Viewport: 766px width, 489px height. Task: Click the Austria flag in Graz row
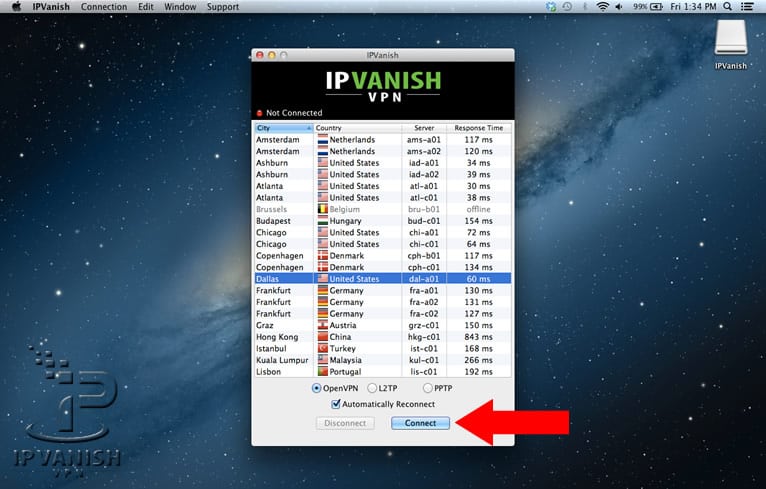point(322,325)
